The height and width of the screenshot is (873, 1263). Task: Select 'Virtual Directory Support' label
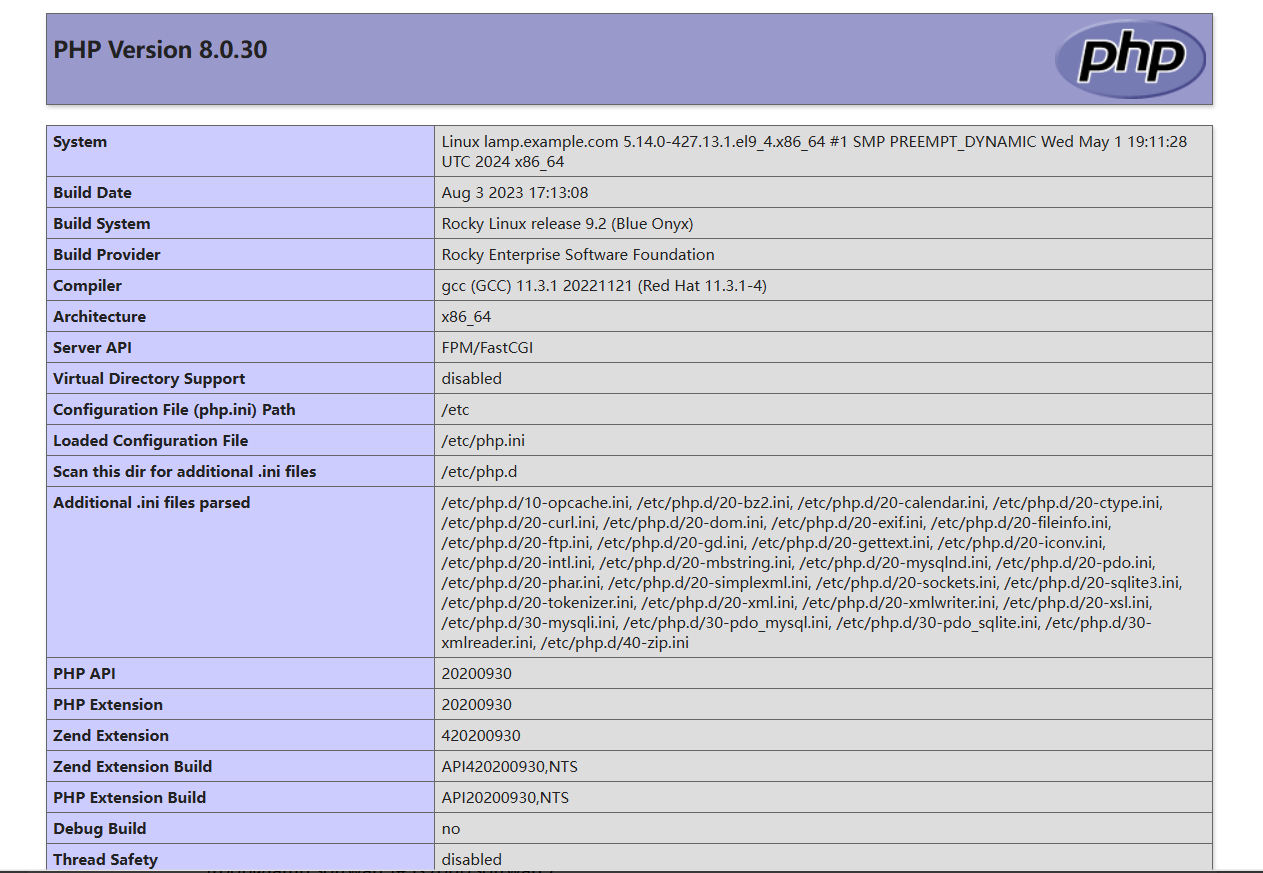pos(149,379)
